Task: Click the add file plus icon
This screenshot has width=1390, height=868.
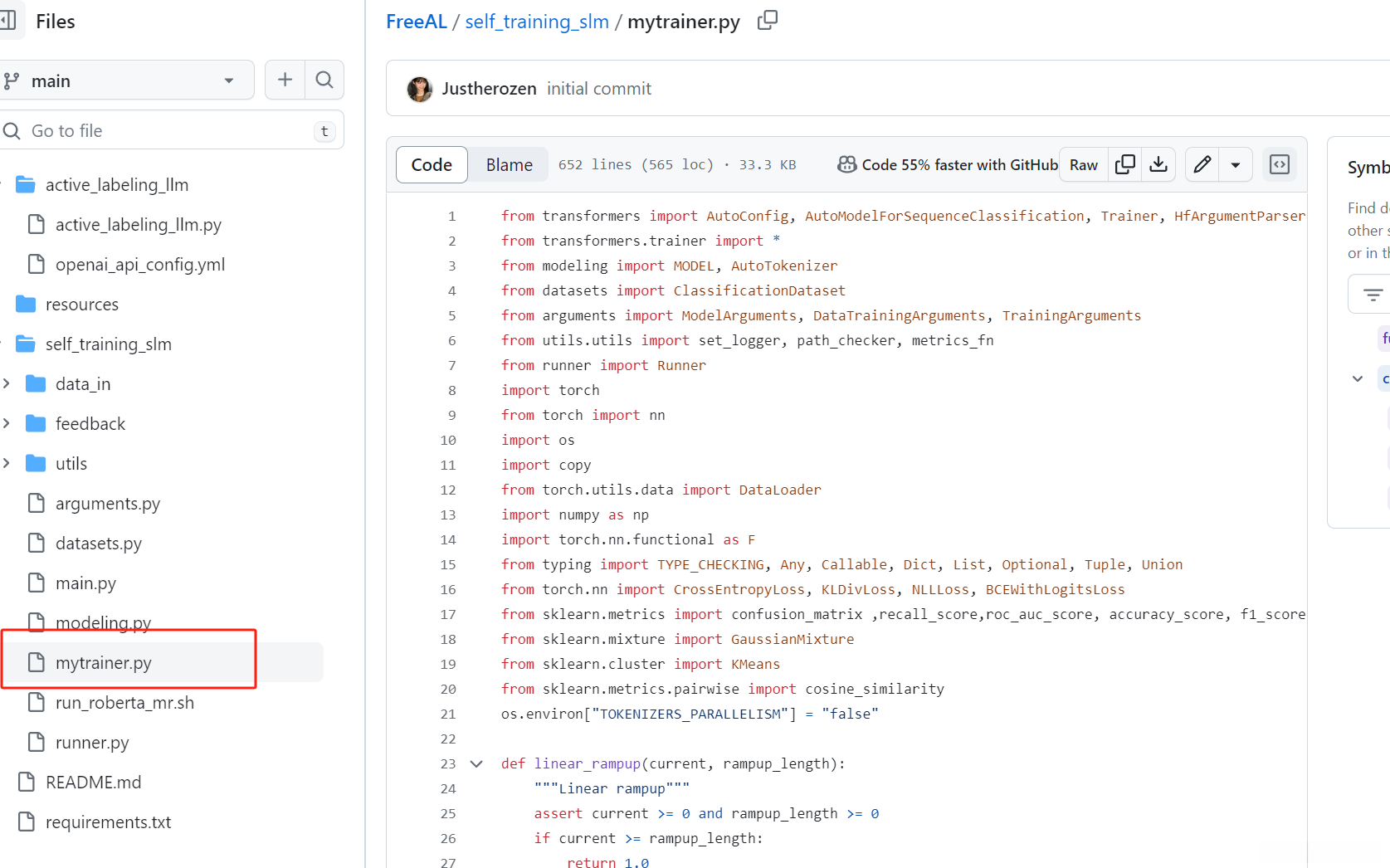Action: (x=285, y=80)
